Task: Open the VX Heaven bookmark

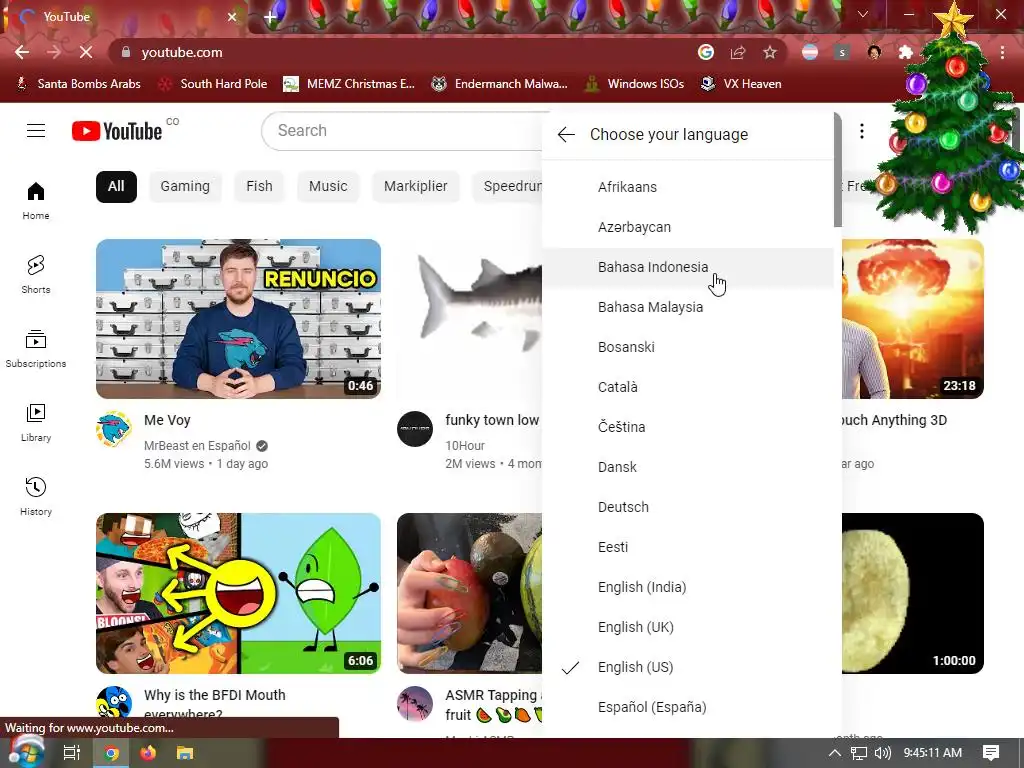Action: coord(741,84)
